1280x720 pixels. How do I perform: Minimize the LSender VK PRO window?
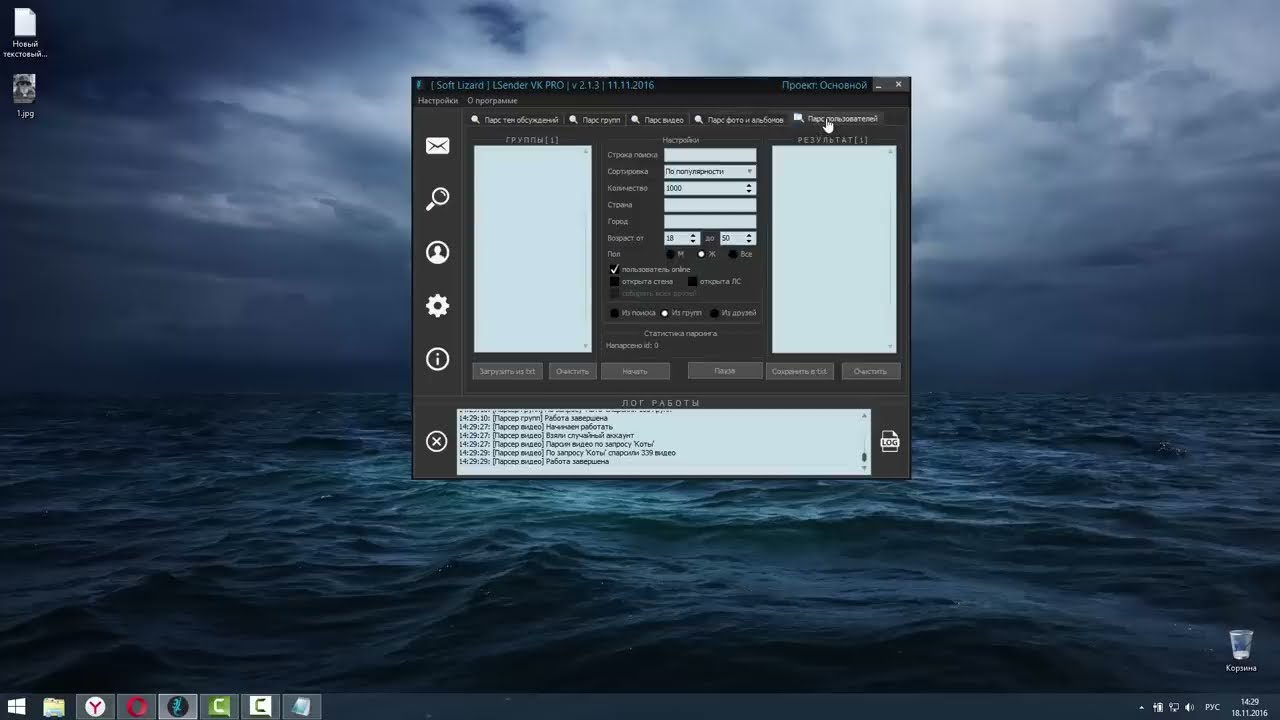pyautogui.click(x=879, y=85)
